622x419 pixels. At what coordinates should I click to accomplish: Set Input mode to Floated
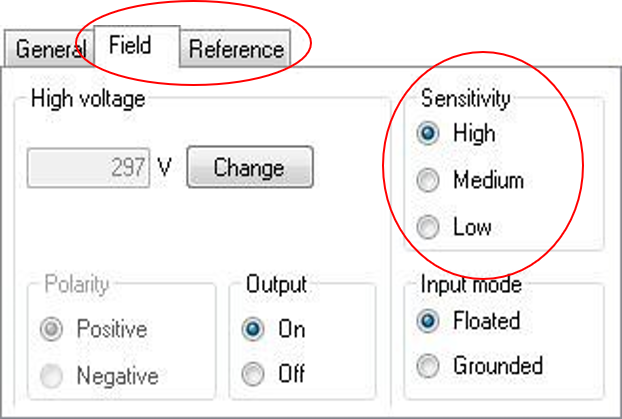429,321
